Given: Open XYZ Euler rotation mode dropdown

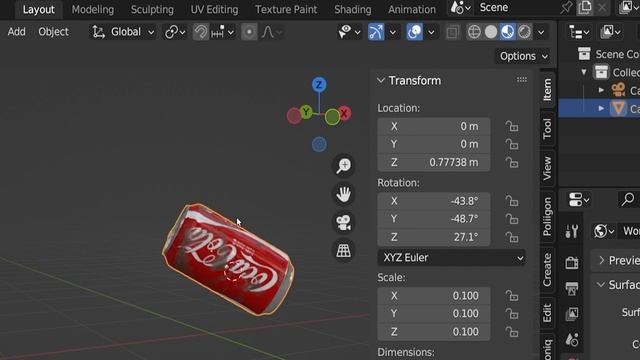Looking at the screenshot, I should pyautogui.click(x=451, y=258).
